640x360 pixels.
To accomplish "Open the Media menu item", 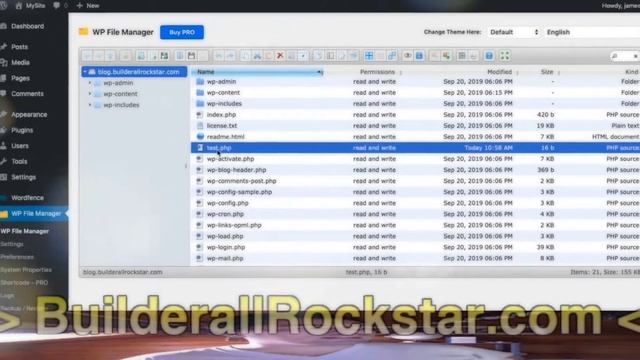I will coord(20,62).
